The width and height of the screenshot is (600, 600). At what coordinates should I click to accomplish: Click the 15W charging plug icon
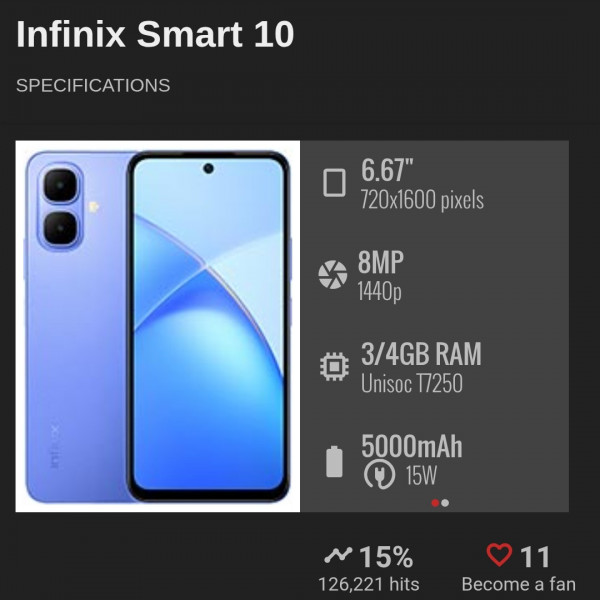379,474
